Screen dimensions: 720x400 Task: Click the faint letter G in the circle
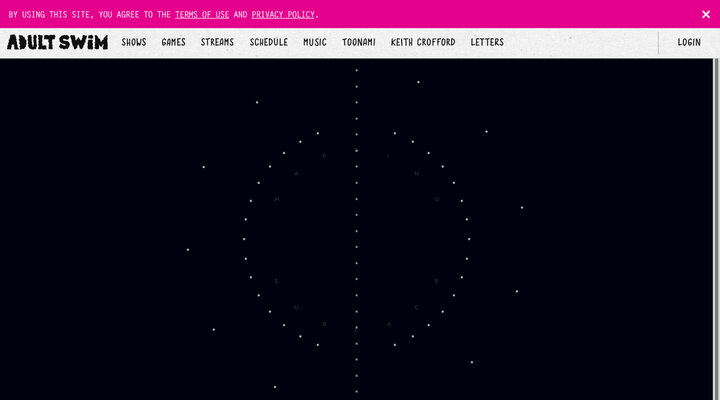[436, 199]
